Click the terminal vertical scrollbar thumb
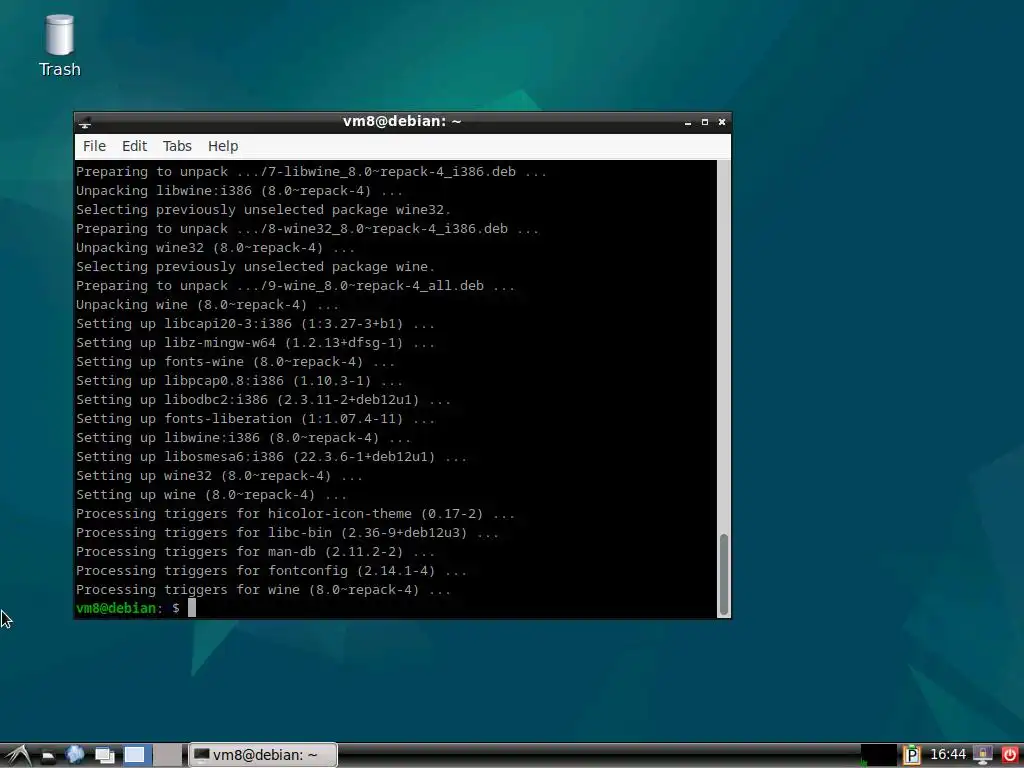The height and width of the screenshot is (768, 1024). [724, 575]
